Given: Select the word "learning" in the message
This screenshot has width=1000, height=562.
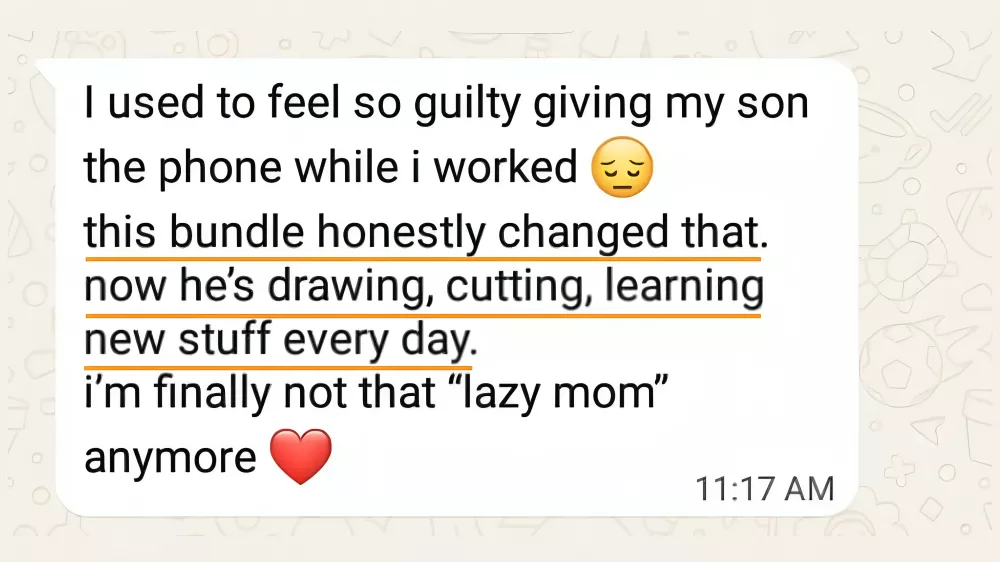Looking at the screenshot, I should (x=686, y=287).
